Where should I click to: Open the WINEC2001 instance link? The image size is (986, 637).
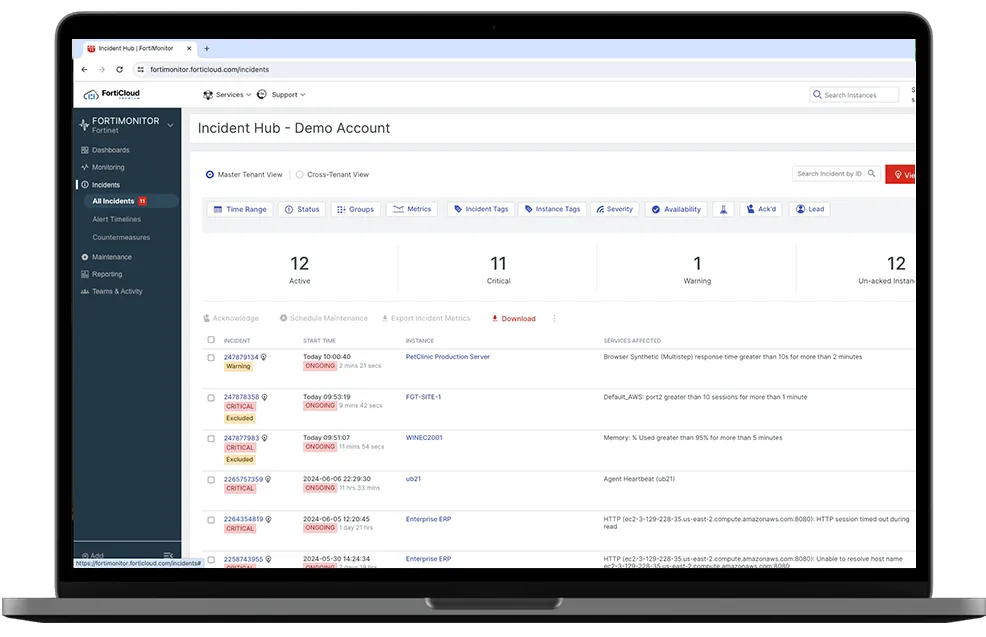click(424, 438)
